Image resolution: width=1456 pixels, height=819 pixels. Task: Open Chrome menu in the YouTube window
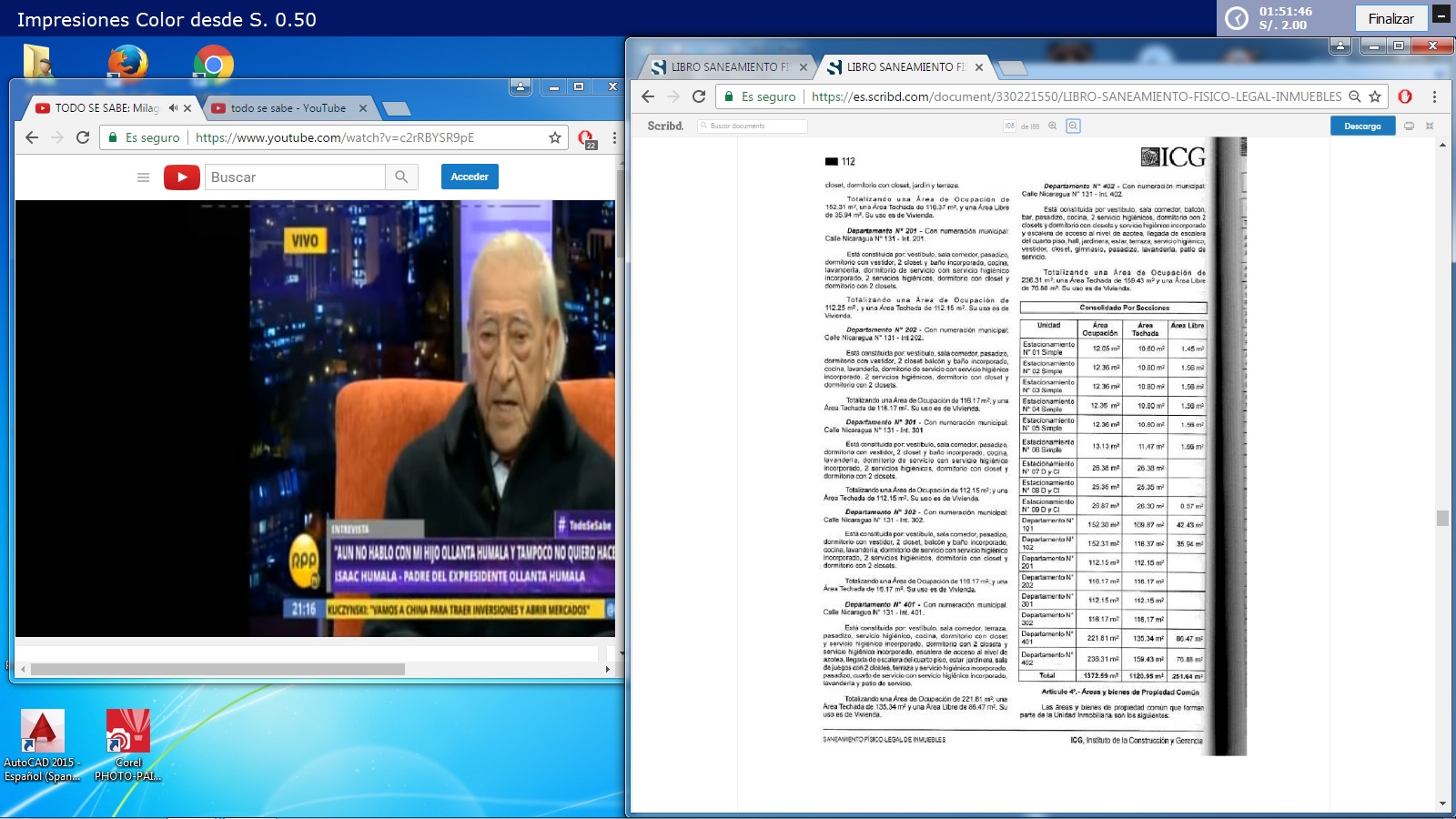tap(614, 137)
